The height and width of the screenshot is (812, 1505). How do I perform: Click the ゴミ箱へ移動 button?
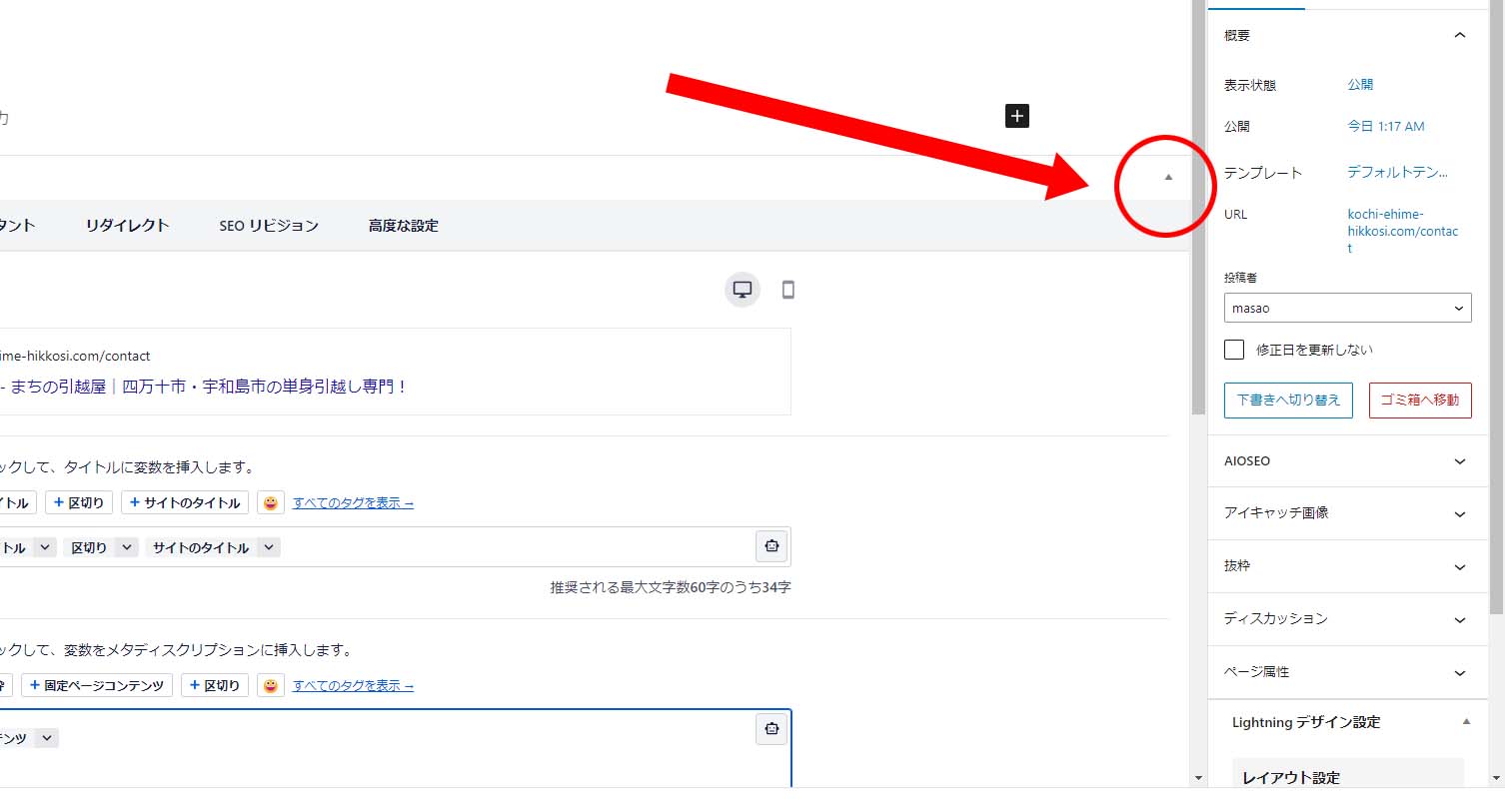point(1419,400)
